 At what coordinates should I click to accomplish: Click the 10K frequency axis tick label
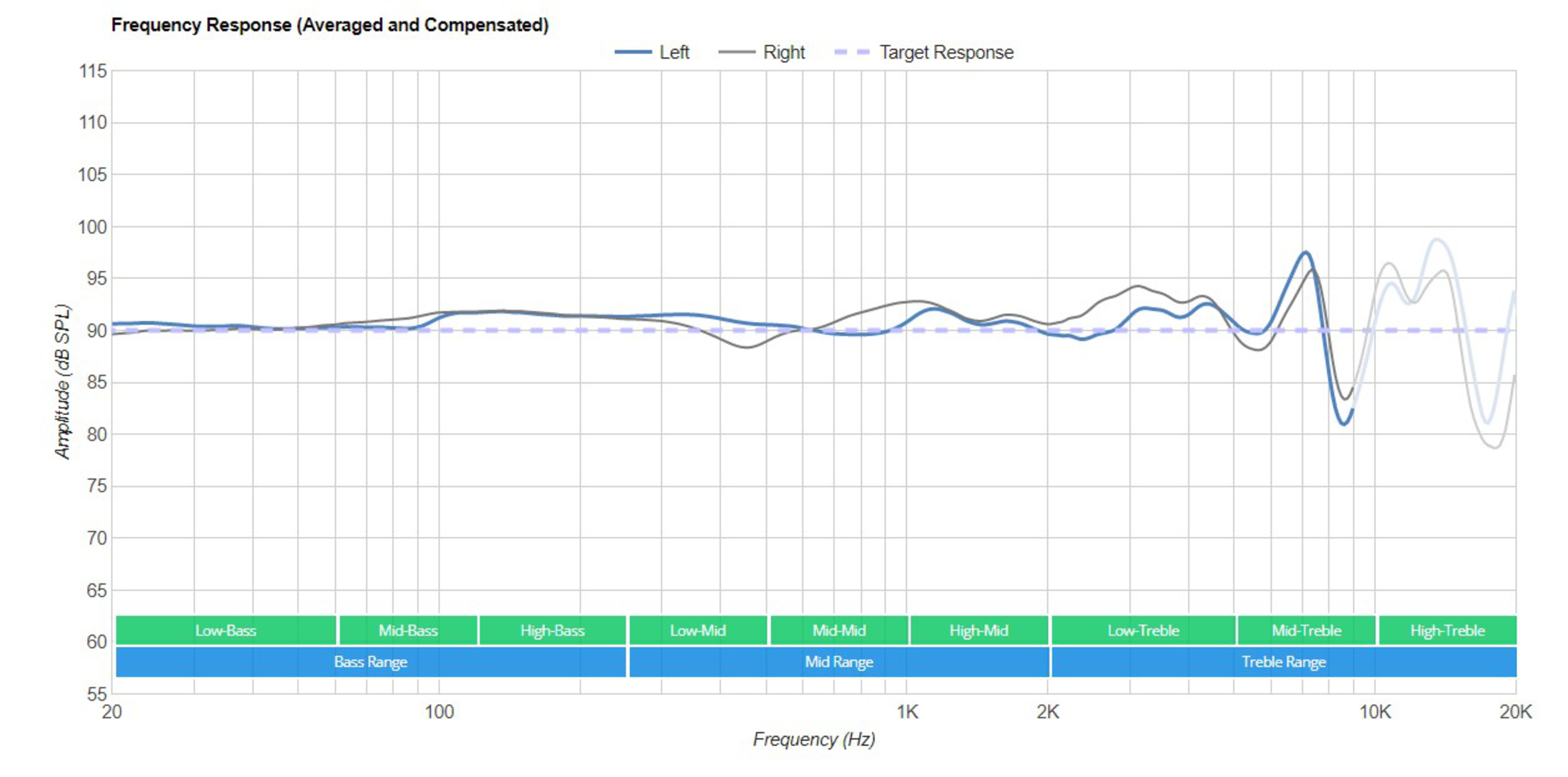click(x=1374, y=711)
